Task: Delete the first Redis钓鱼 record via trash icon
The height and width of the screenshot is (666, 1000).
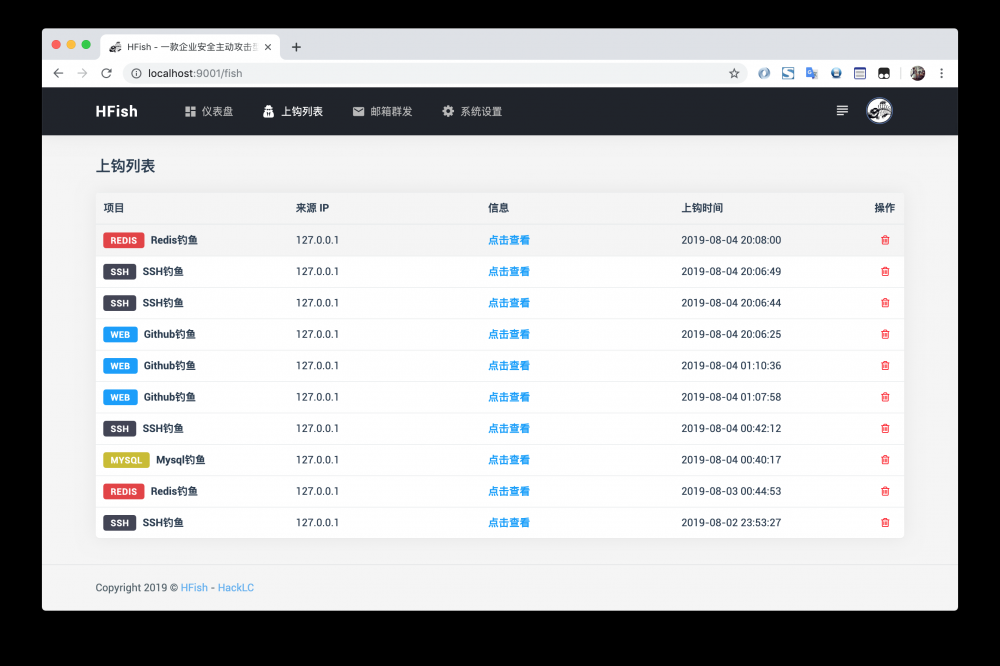Action: (x=884, y=240)
